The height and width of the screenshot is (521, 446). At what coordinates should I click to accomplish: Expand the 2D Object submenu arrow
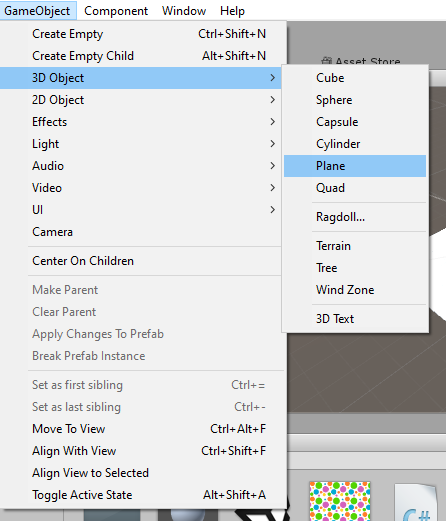pos(272,100)
